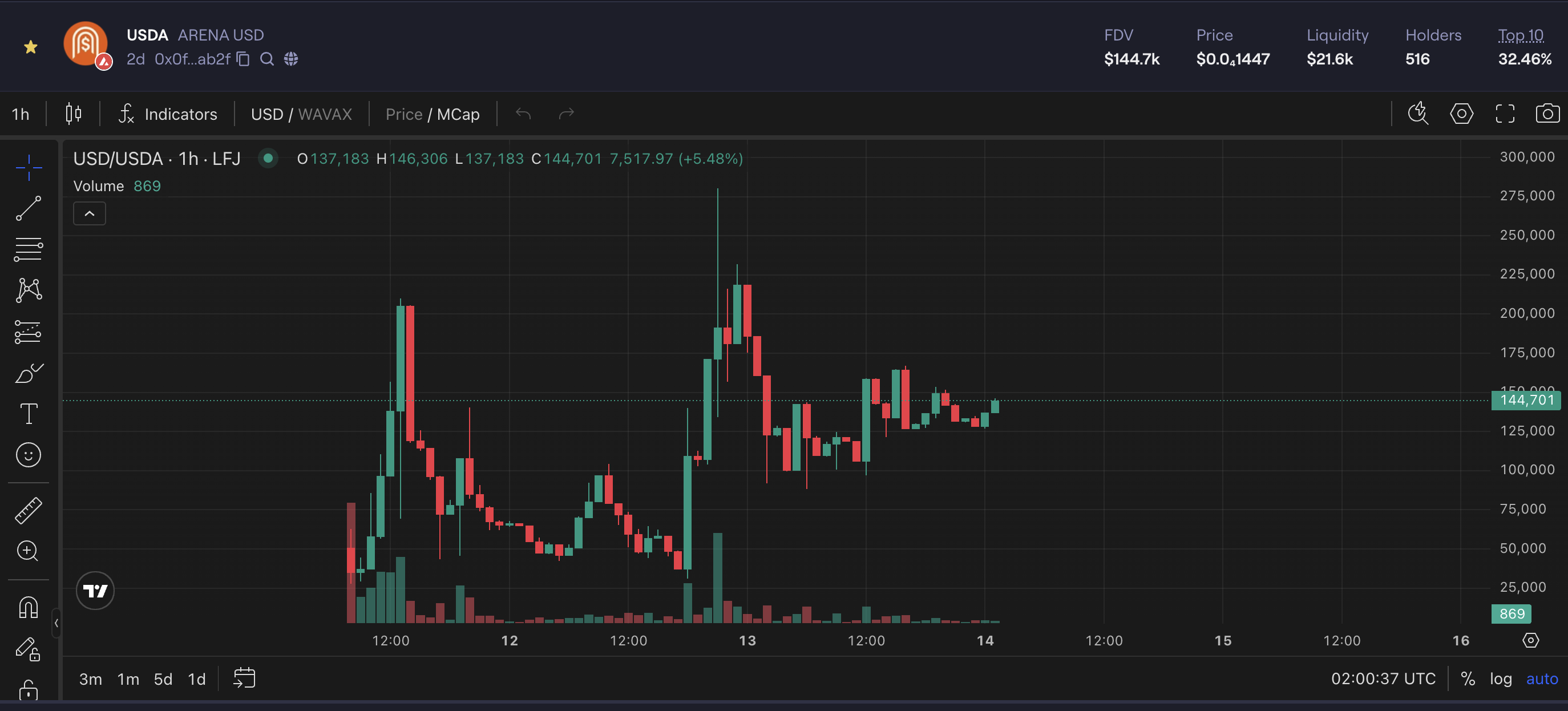Copy the contract address 0x0f...ab2f

click(x=244, y=59)
